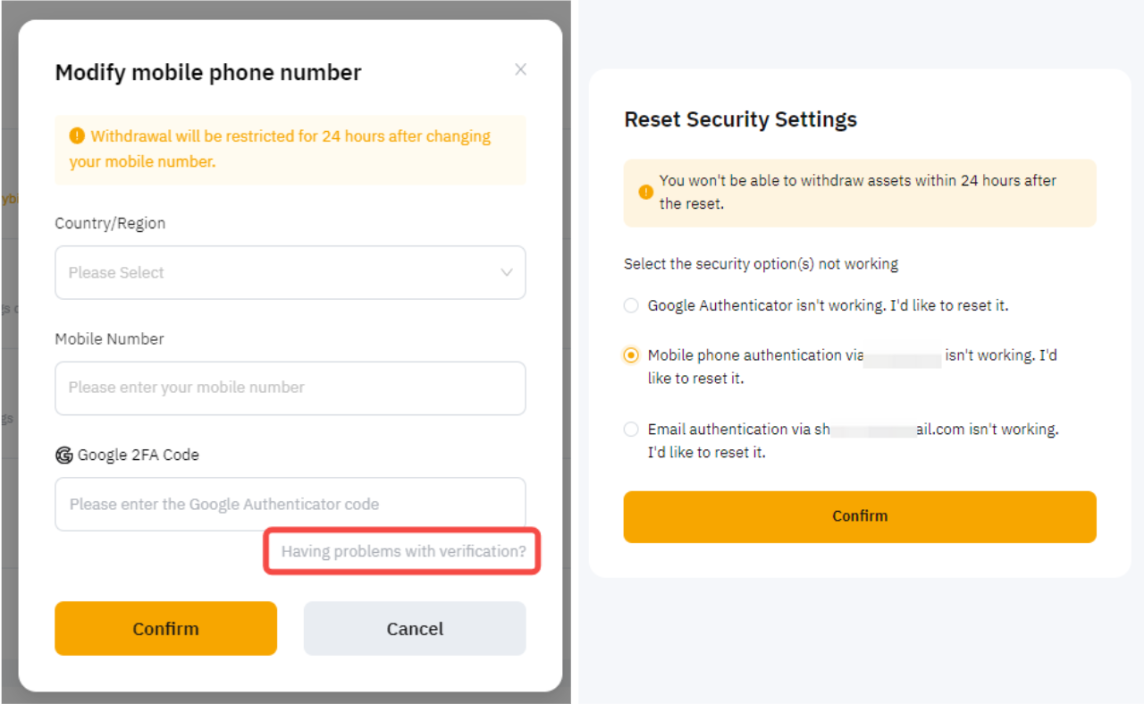This screenshot has height=704, width=1145.
Task: Expand the Country/Region dropdown arrow
Action: (507, 273)
